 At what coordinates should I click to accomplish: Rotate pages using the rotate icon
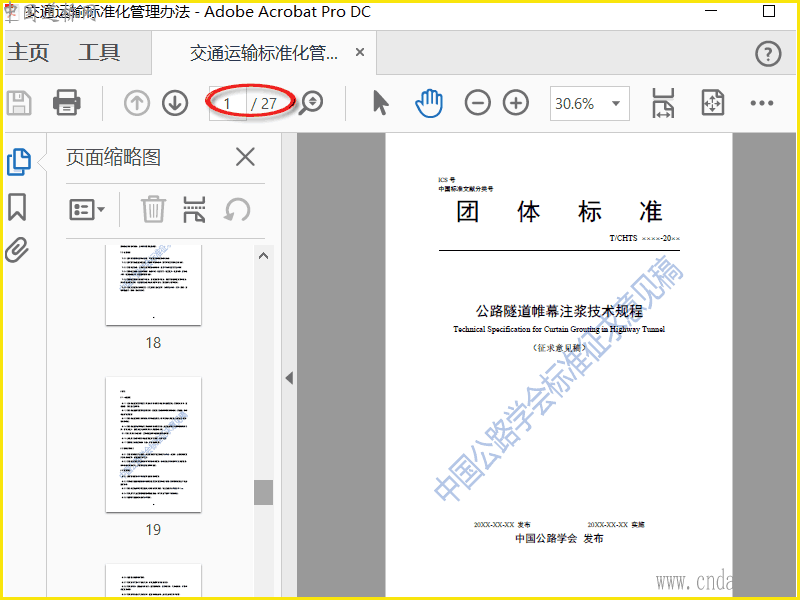pos(237,210)
